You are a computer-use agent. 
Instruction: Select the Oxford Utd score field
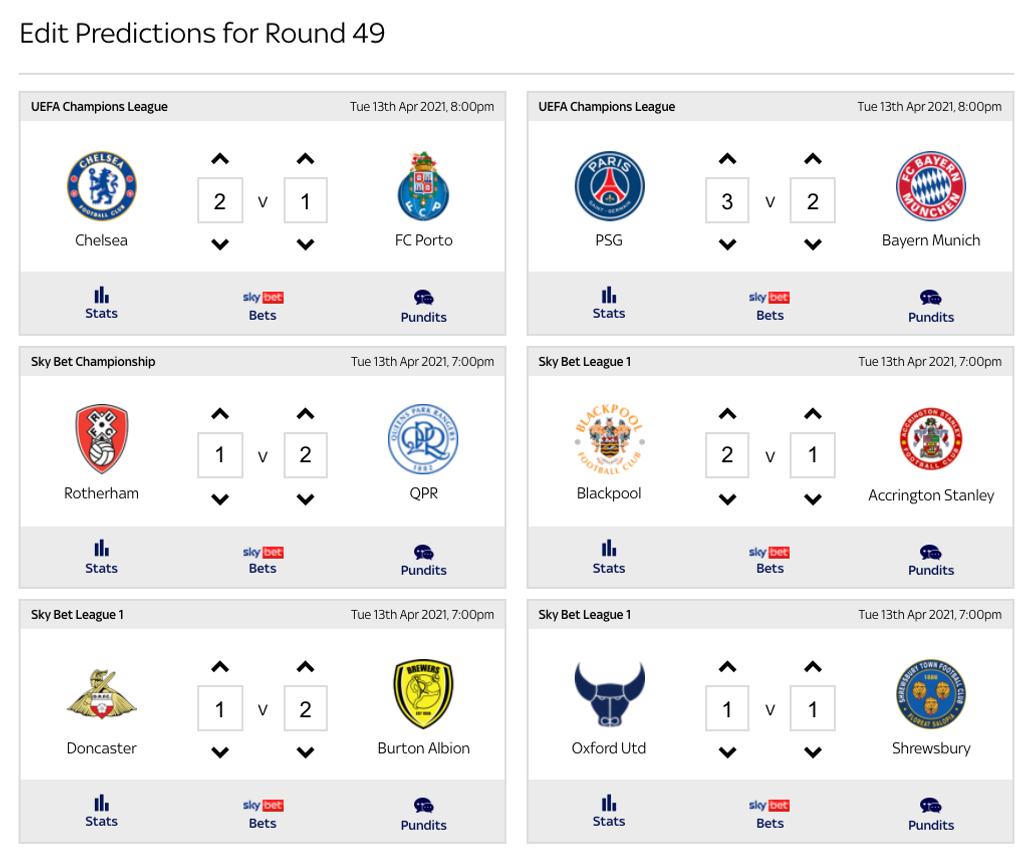(727, 708)
